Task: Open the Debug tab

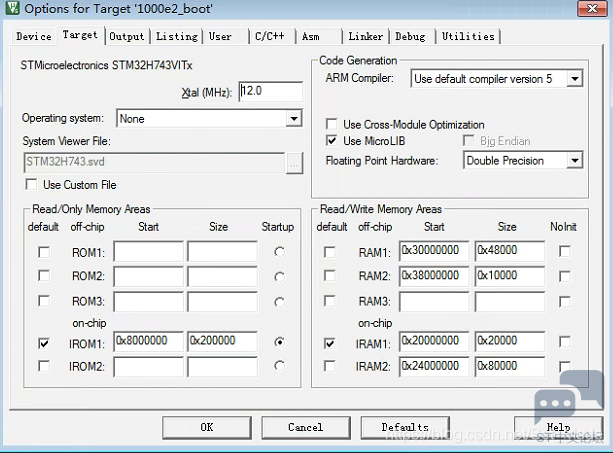Action: pyautogui.click(x=410, y=37)
